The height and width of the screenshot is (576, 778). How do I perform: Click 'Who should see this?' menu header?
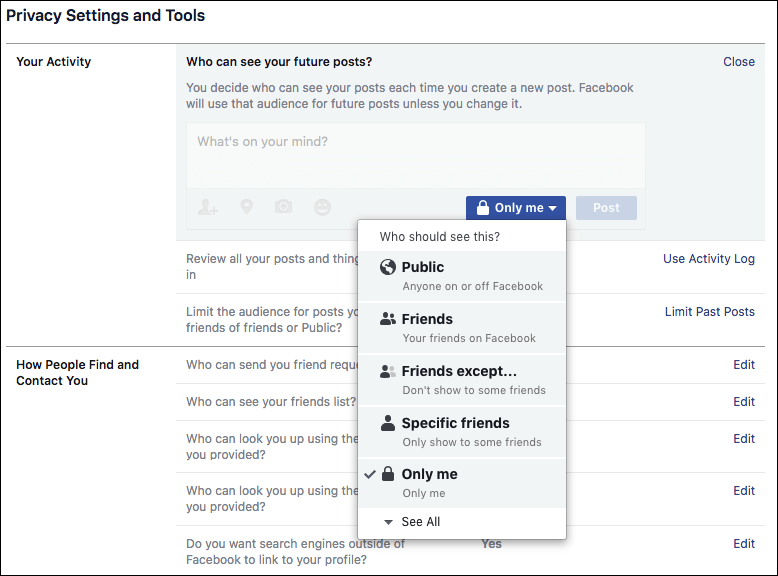tap(440, 237)
